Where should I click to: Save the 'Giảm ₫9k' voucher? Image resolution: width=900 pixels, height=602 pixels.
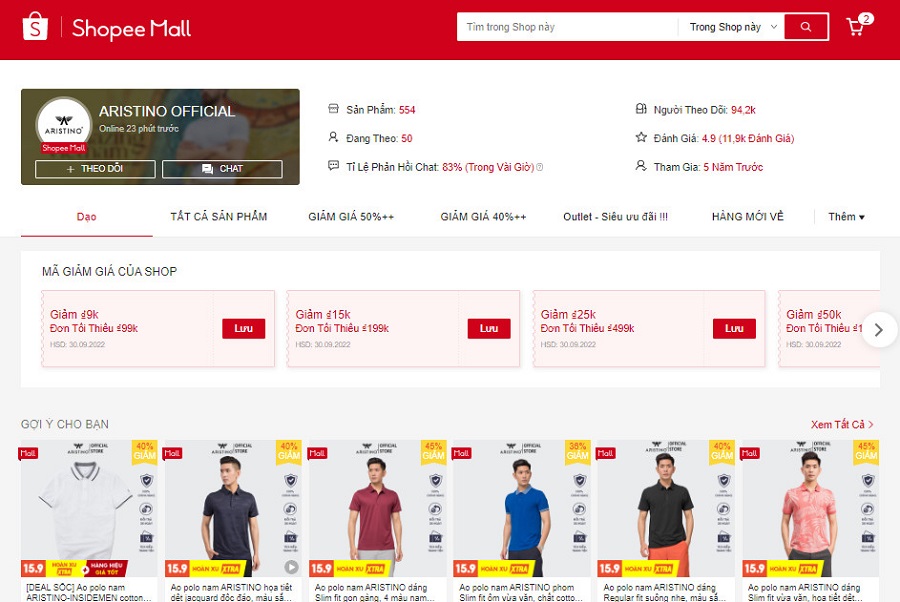click(243, 329)
